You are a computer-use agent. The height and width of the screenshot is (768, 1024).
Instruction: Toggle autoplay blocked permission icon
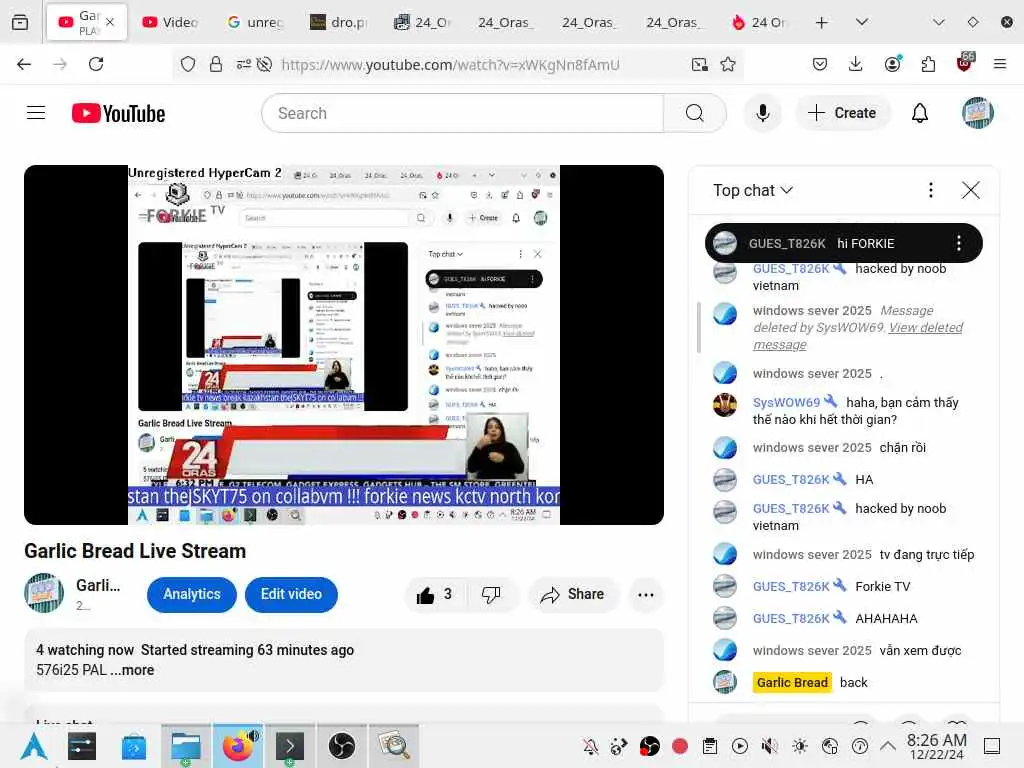(264, 64)
